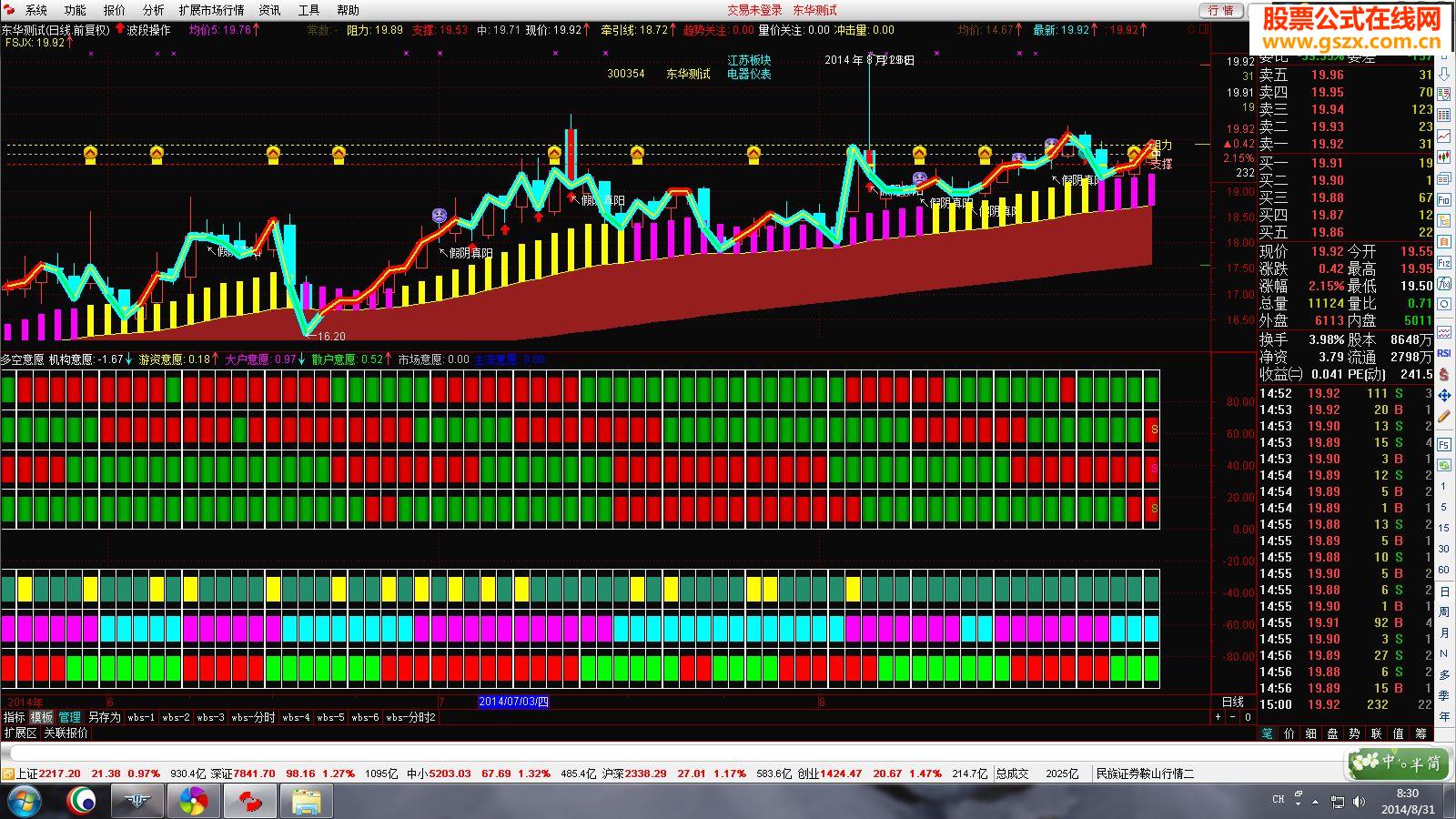
Task: Click the 中。半简 input method widget
Action: (x=1399, y=763)
